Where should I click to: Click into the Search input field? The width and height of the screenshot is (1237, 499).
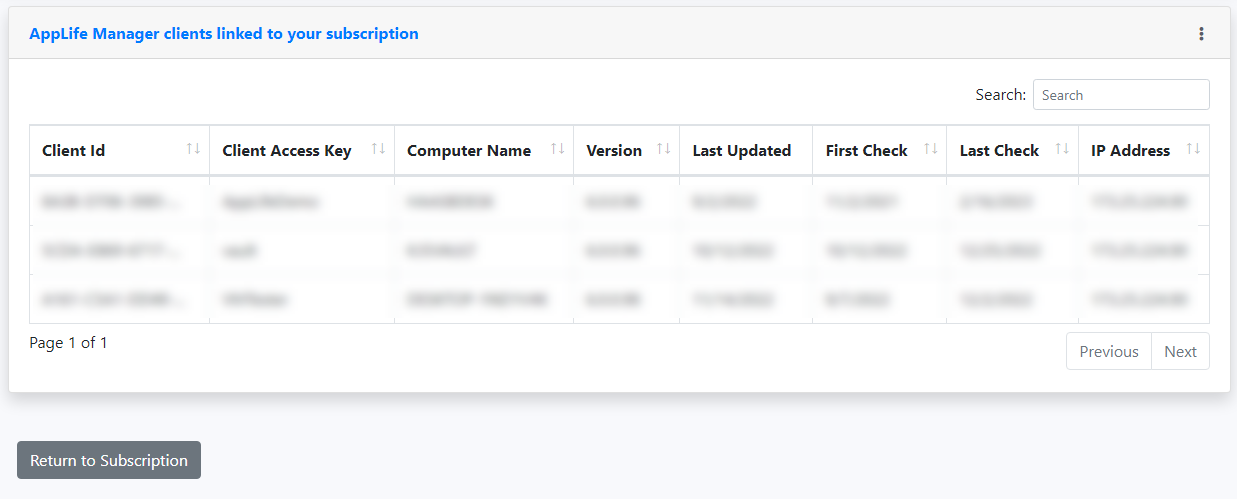coord(1121,95)
